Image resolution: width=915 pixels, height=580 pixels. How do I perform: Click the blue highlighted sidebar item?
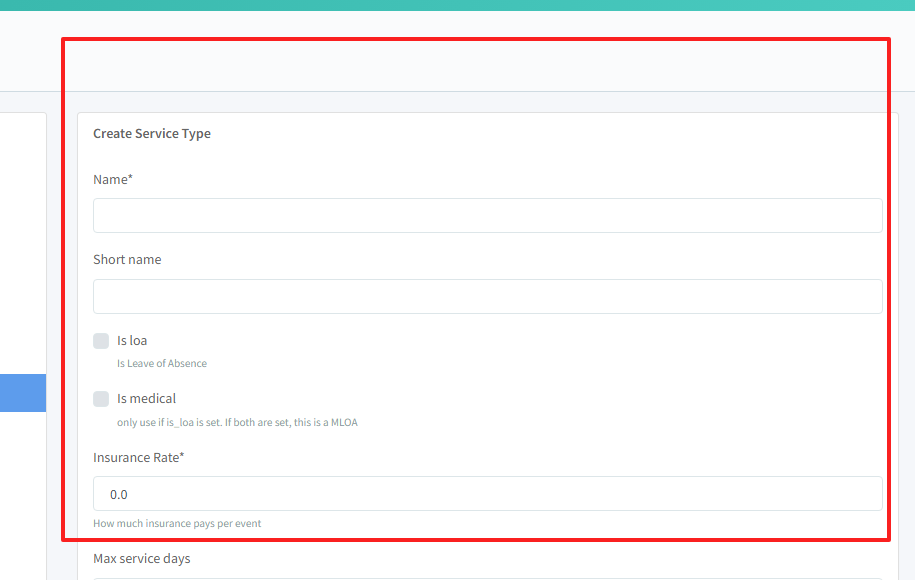click(22, 393)
